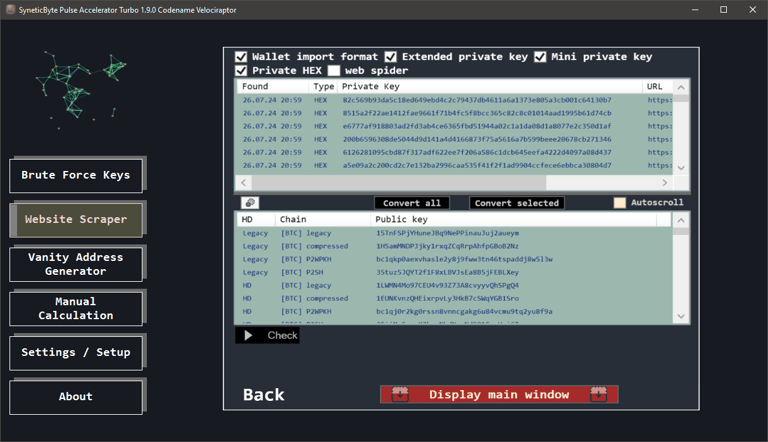Click the Type column header

click(323, 86)
